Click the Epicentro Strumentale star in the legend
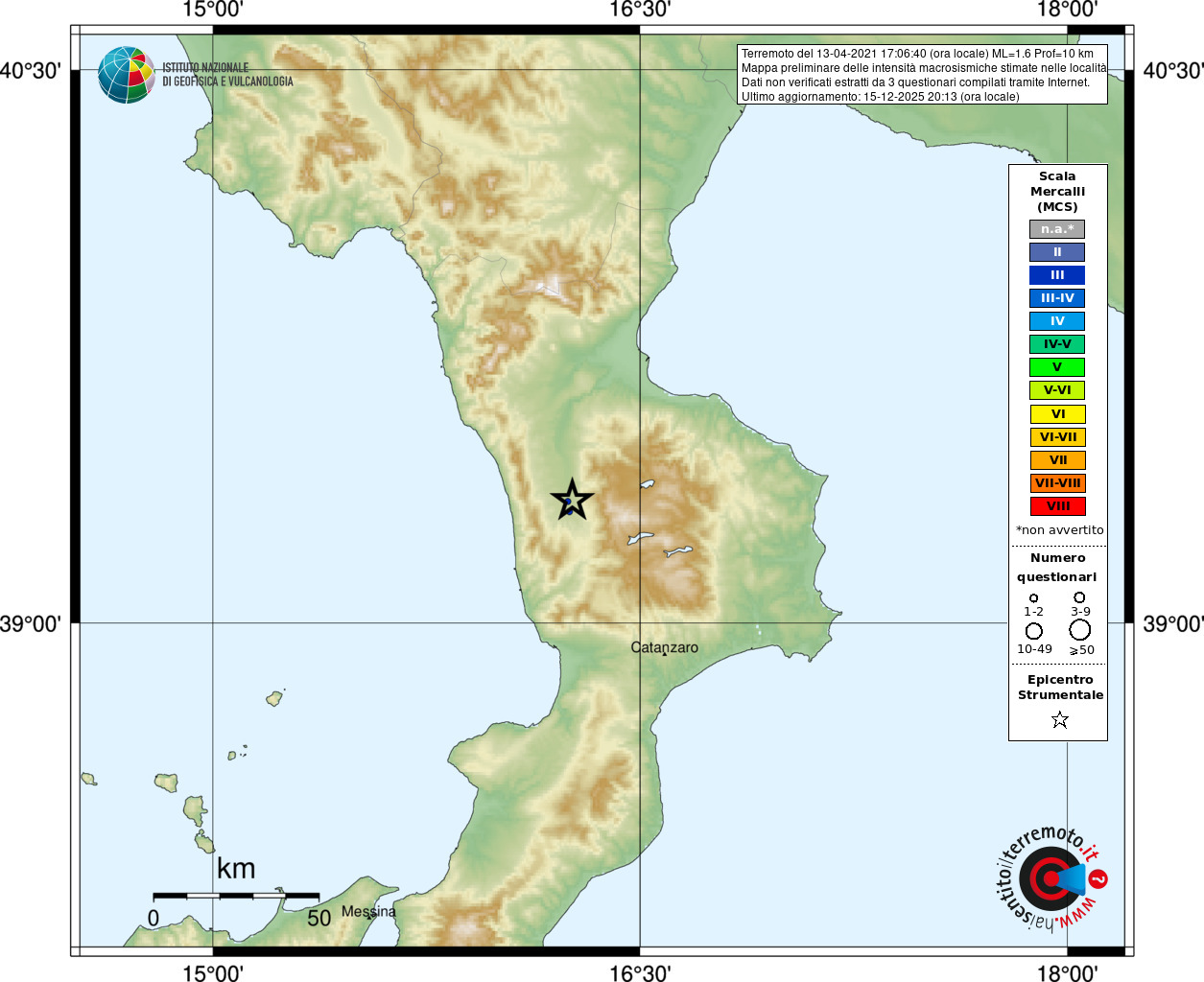The height and width of the screenshot is (982, 1204). [1059, 719]
